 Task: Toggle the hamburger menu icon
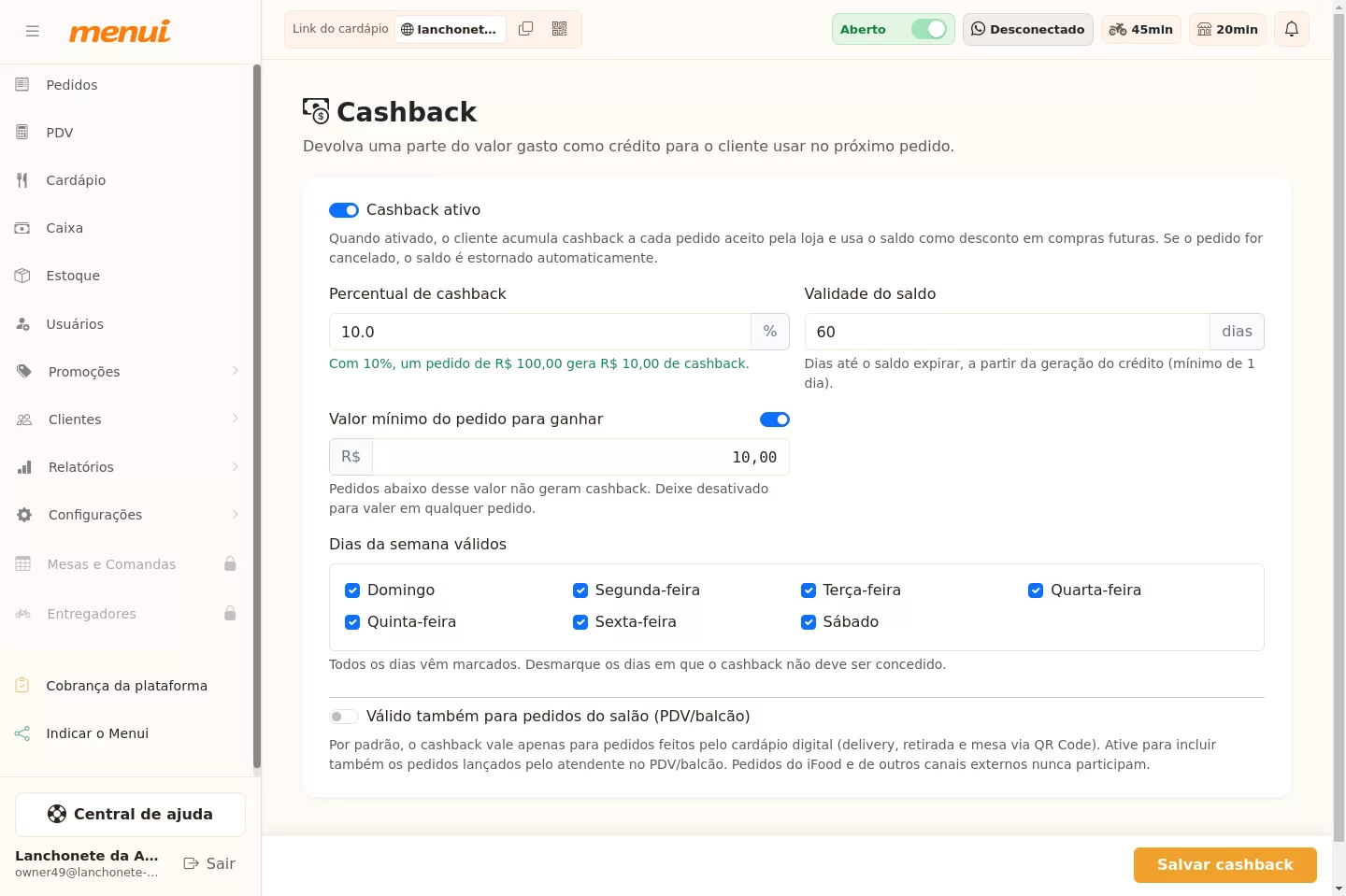(33, 31)
